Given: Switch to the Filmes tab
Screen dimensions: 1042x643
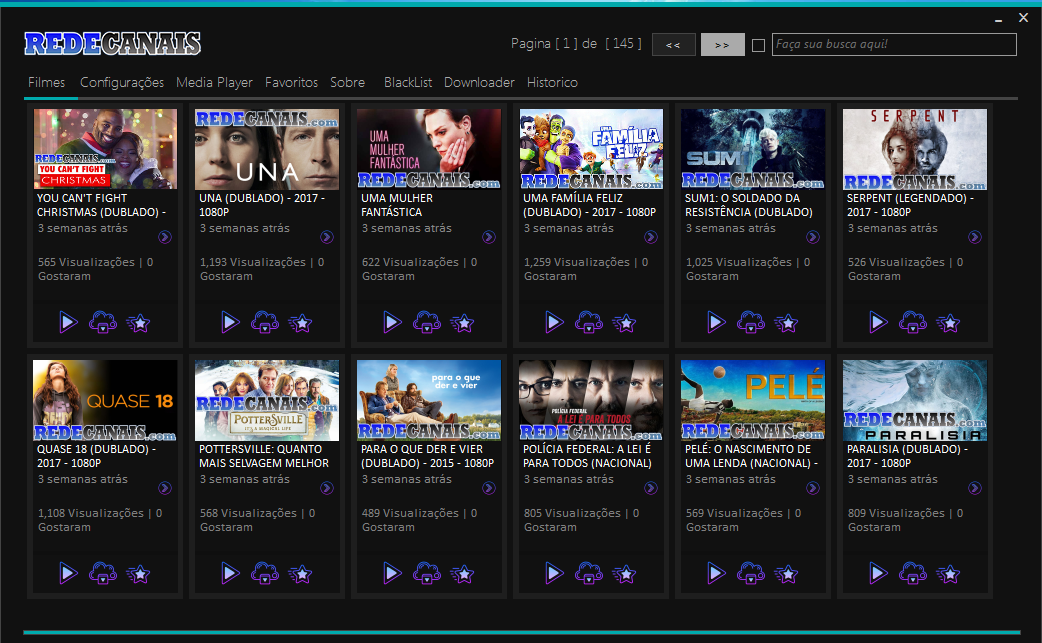Looking at the screenshot, I should point(47,82).
